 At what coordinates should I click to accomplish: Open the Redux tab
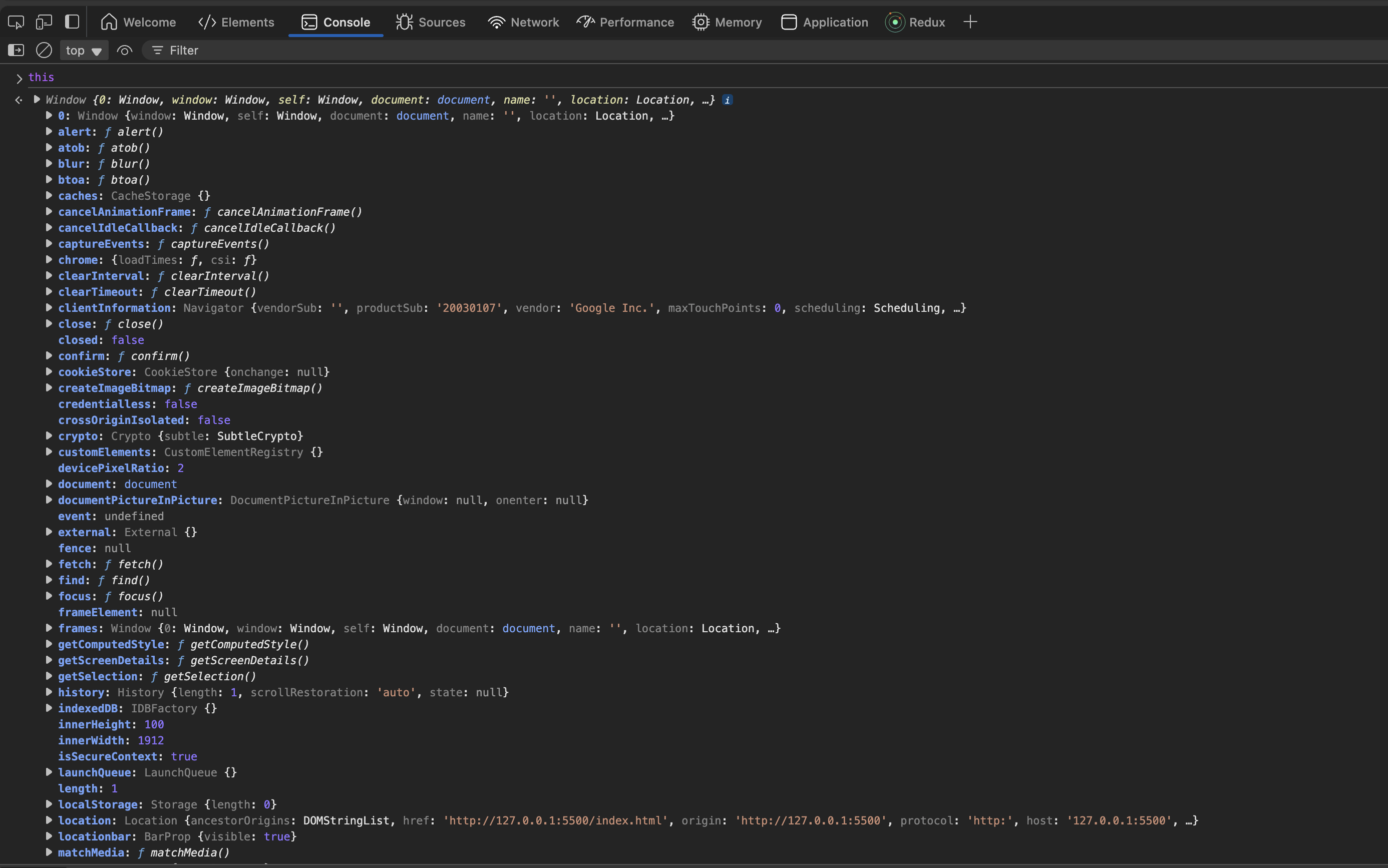[x=915, y=23]
